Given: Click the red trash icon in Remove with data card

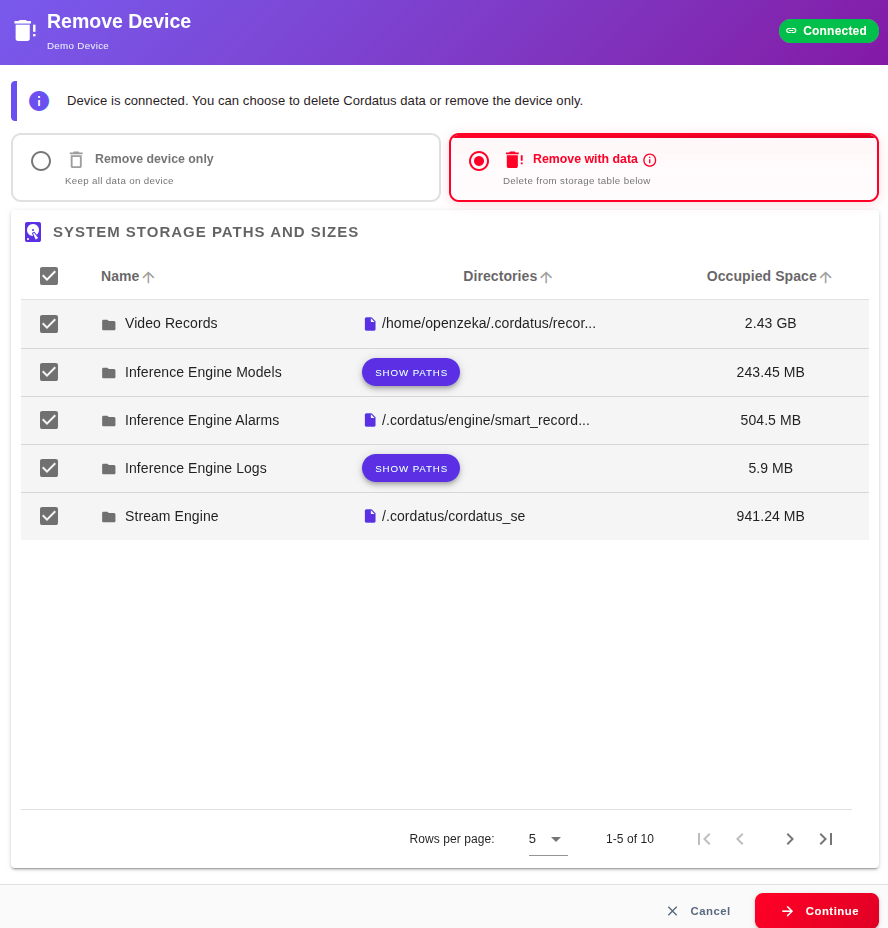Looking at the screenshot, I should pyautogui.click(x=513, y=158).
